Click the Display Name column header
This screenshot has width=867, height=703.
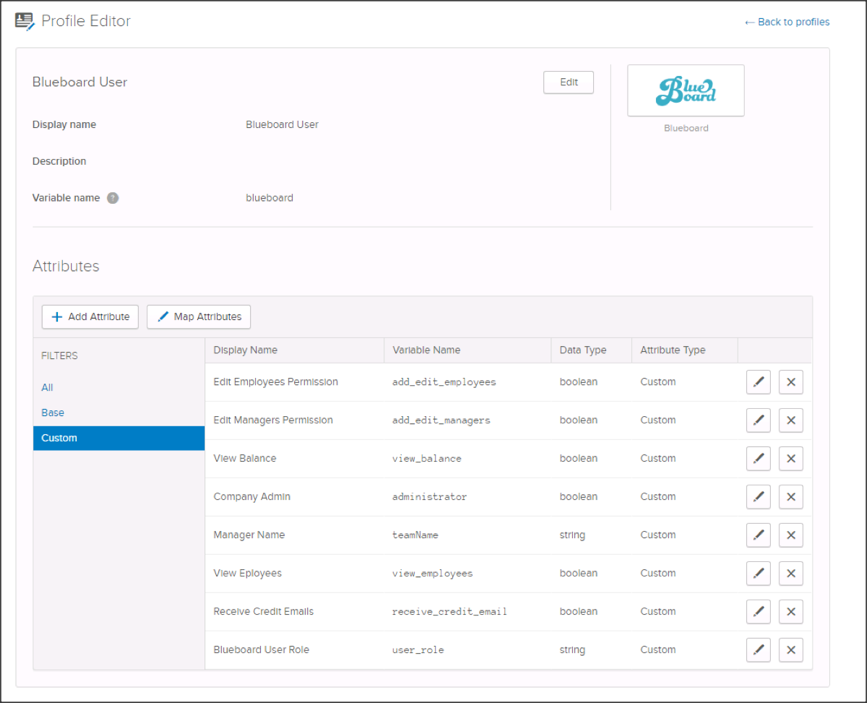pos(245,350)
